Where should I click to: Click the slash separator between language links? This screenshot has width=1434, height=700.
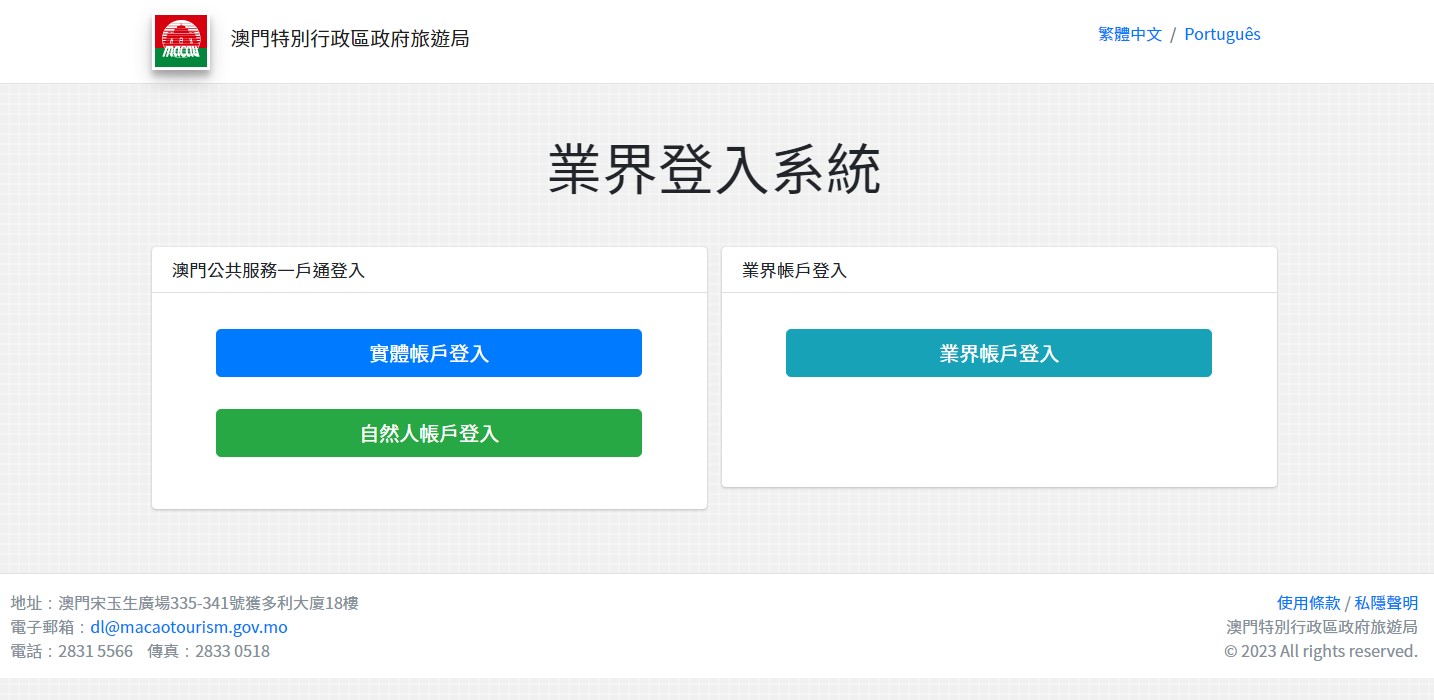1173,34
